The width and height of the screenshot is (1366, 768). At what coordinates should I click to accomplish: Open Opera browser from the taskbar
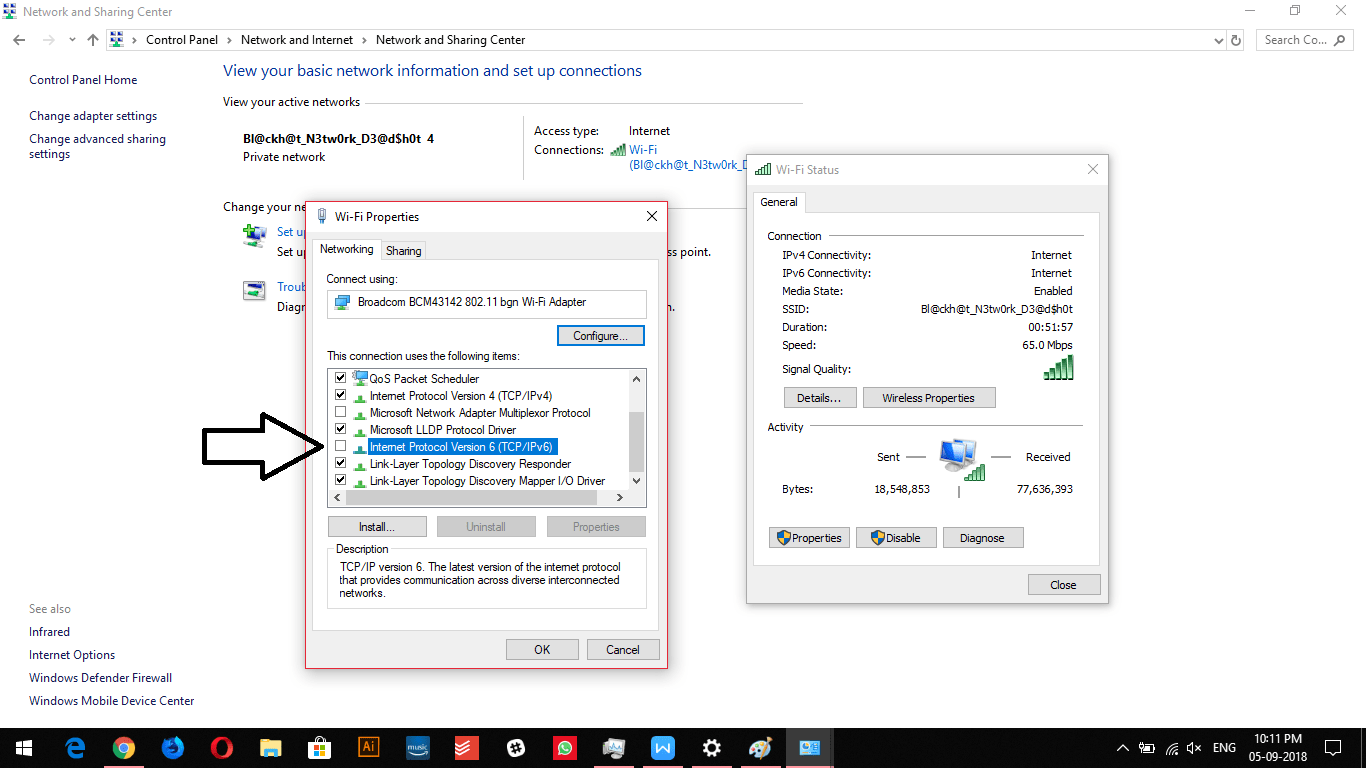pyautogui.click(x=221, y=747)
